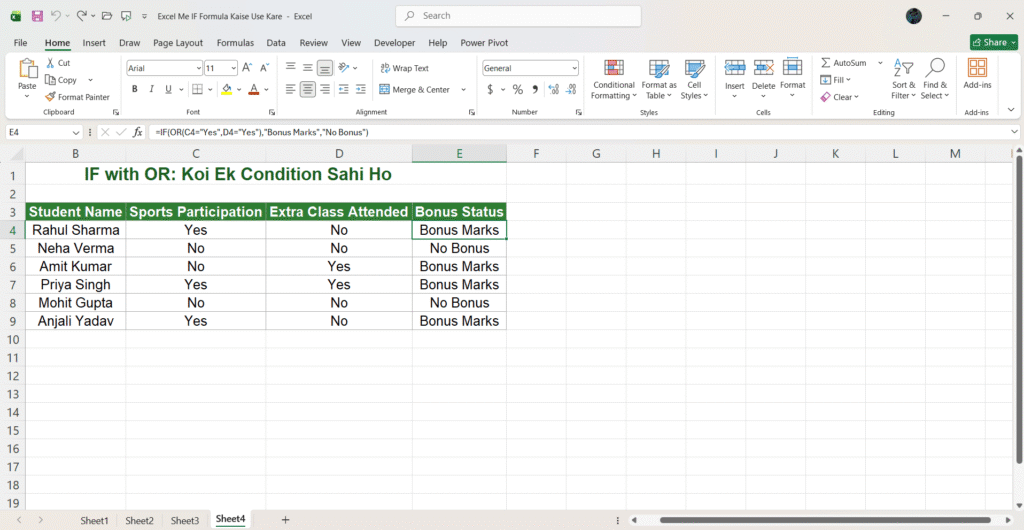Click the Redo arrow icon

click(x=82, y=16)
